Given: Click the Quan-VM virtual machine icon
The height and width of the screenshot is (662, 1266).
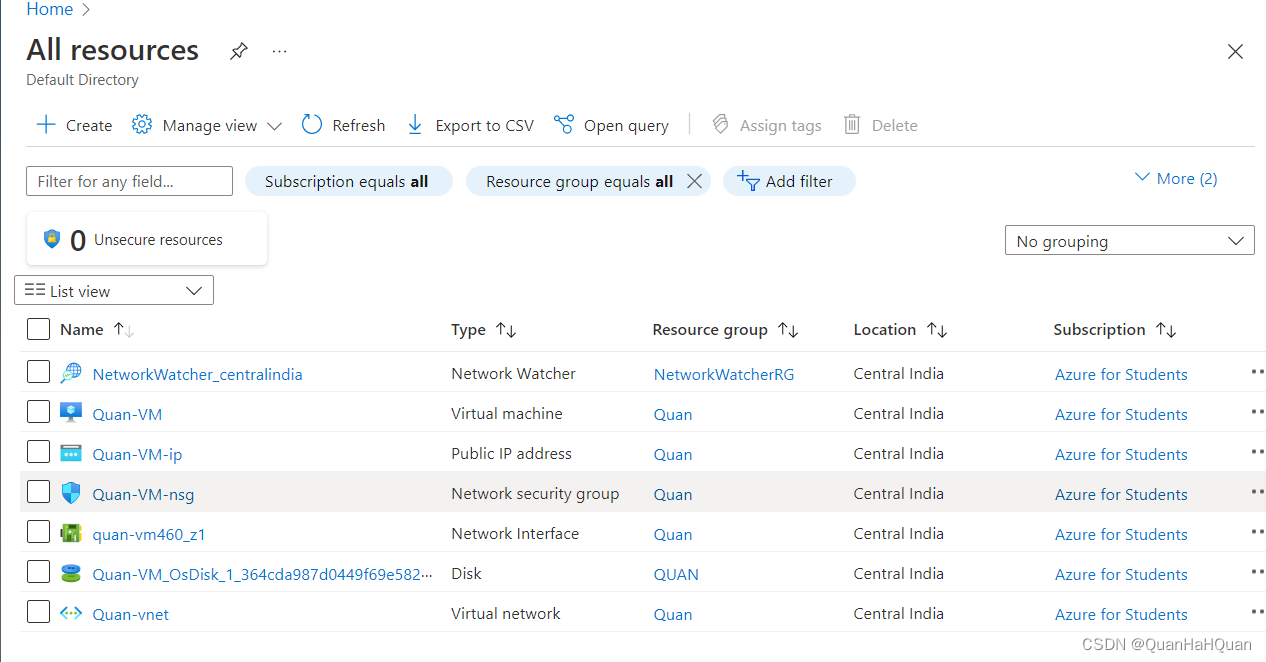Looking at the screenshot, I should (x=71, y=413).
